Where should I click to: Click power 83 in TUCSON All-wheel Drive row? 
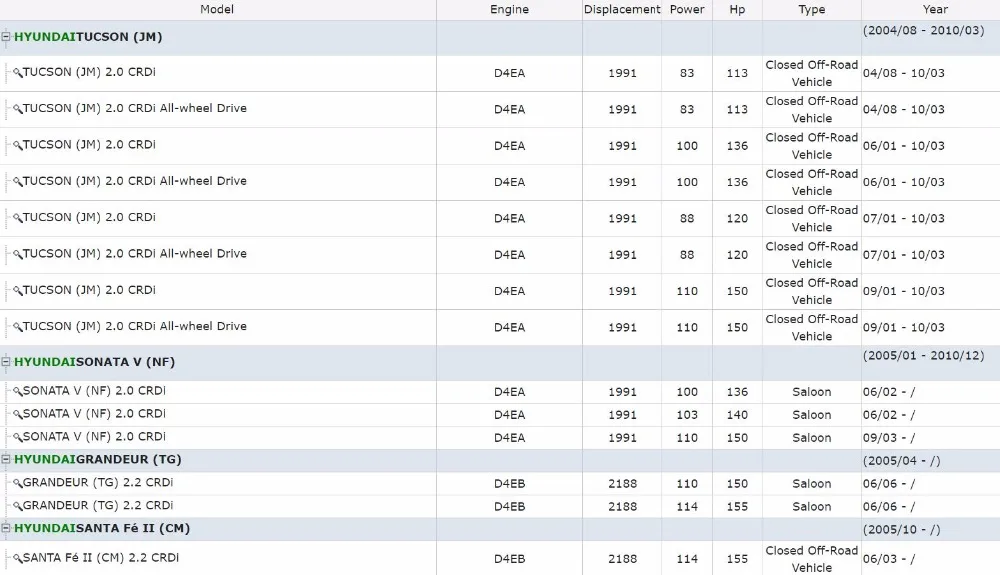pyautogui.click(x=687, y=110)
